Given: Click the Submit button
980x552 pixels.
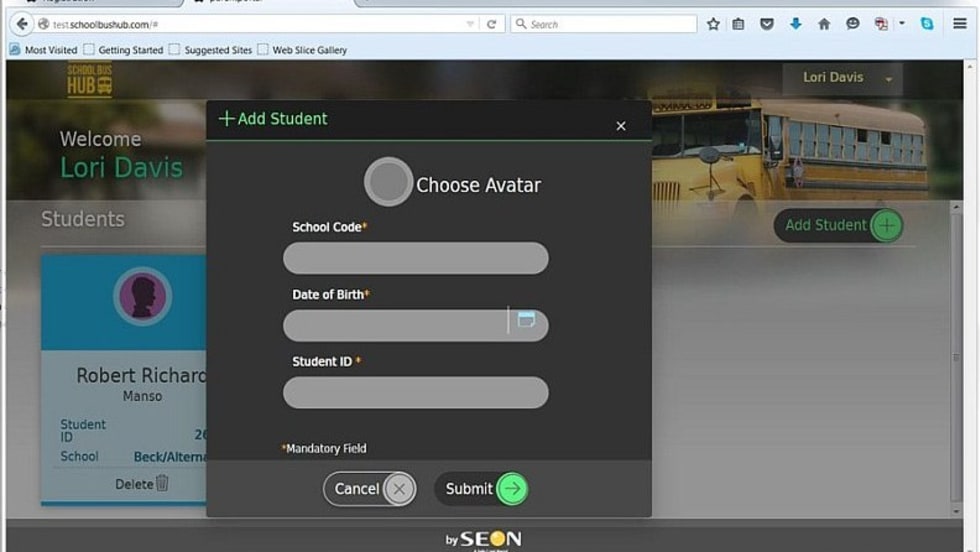Looking at the screenshot, I should coord(481,489).
